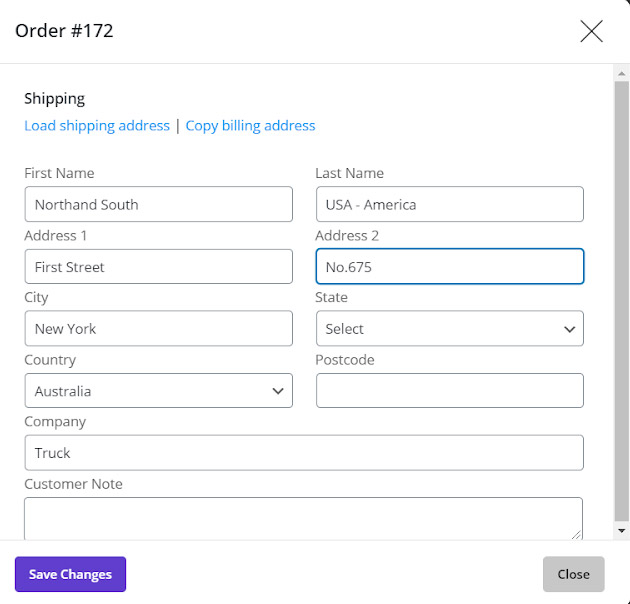Close the Order #172 dialog with X icon
Screen dimensions: 630x604
(591, 31)
